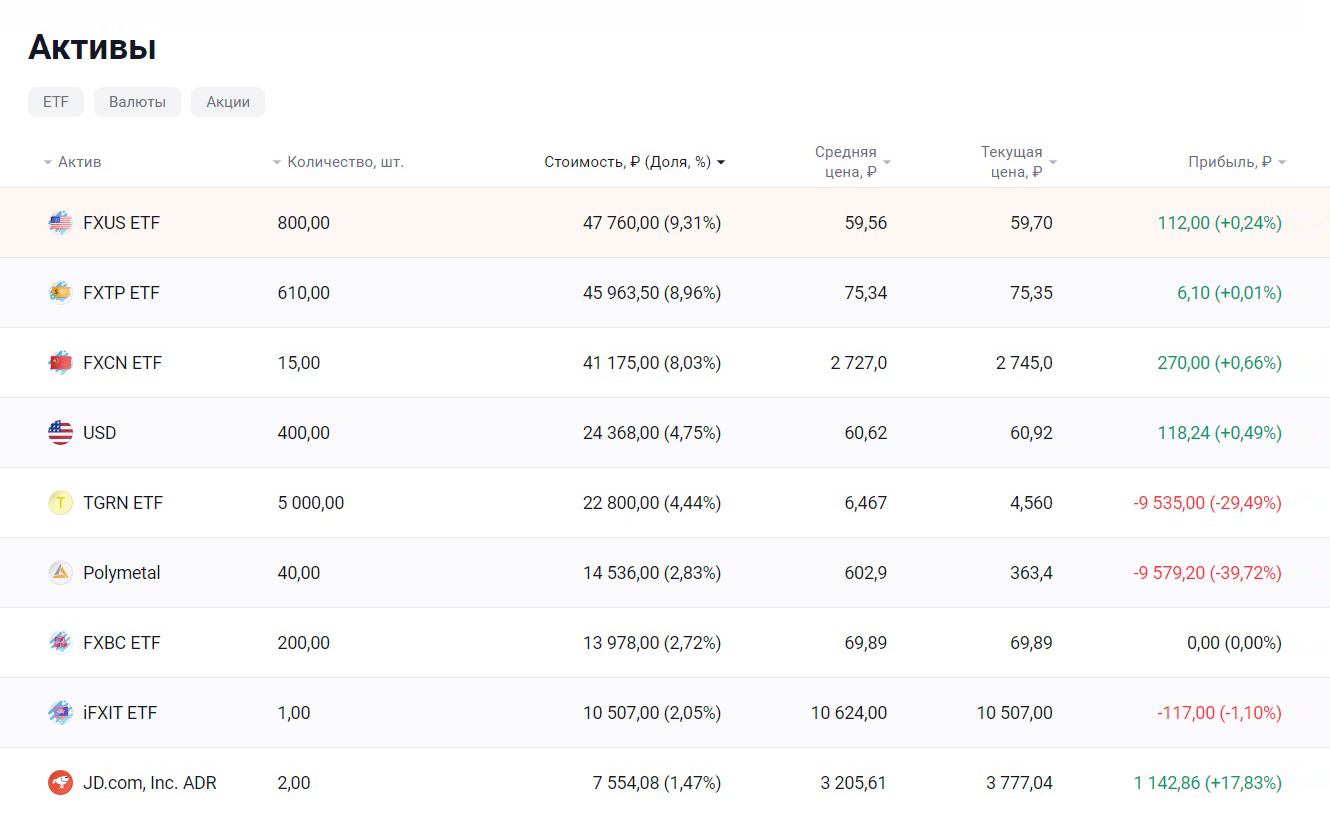Screen dimensions: 1330x840
Task: Sort table by Текущая цена column
Action: 1018,162
